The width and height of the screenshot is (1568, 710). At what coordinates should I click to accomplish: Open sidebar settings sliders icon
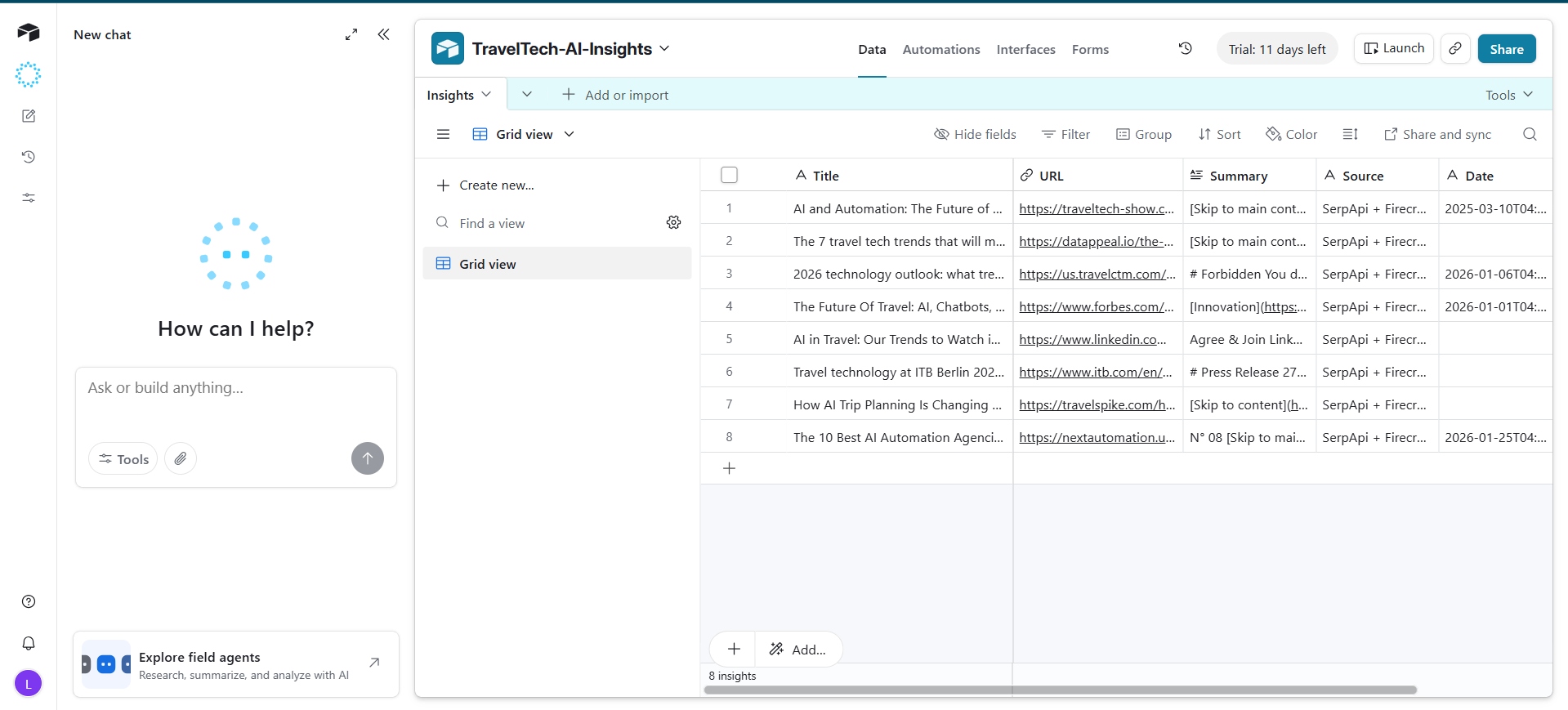click(x=29, y=198)
